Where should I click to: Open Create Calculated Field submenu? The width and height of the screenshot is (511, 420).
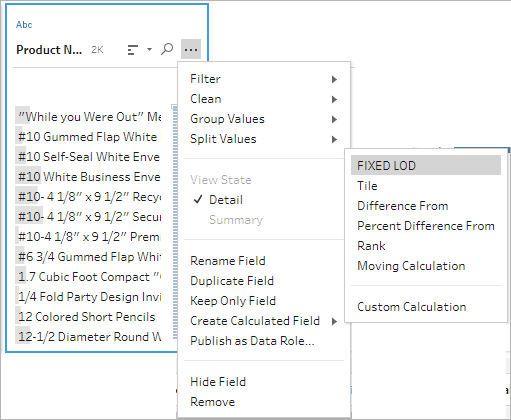(x=264, y=321)
